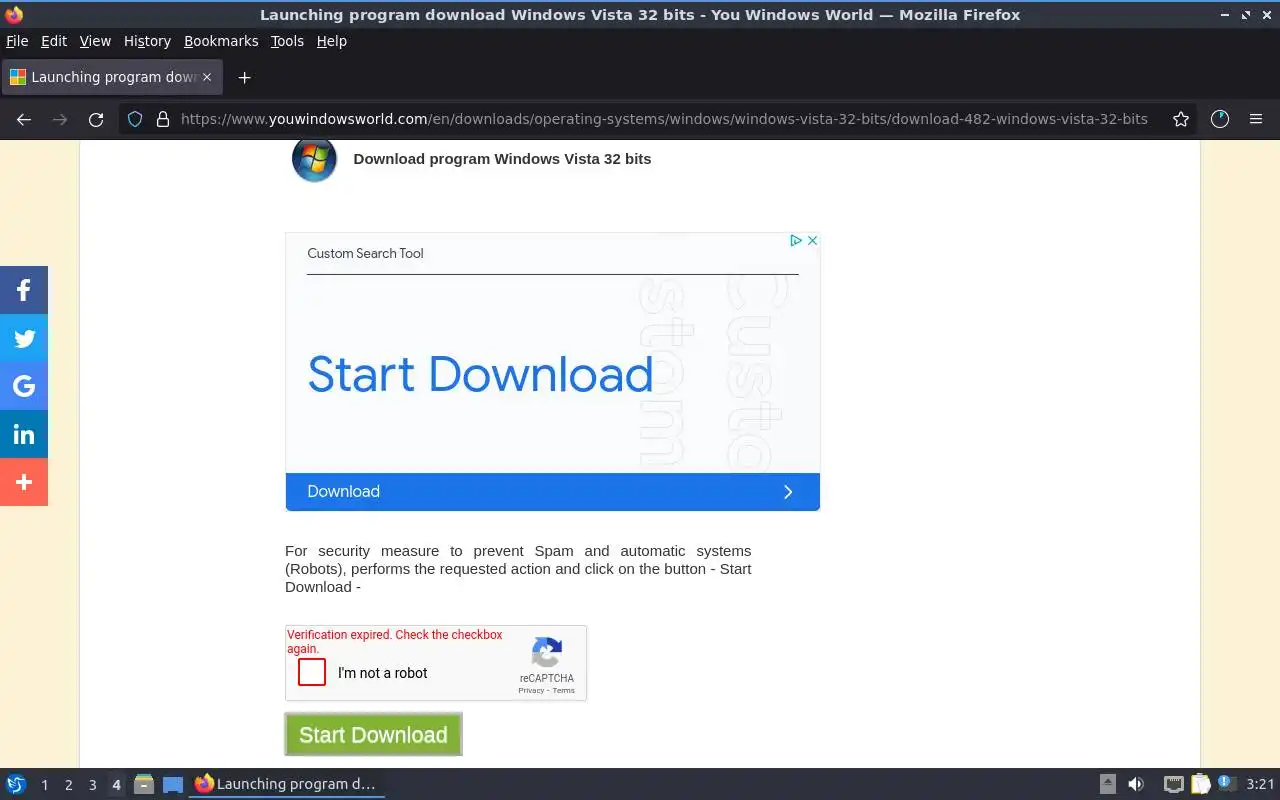Open the History menu
This screenshot has height=800, width=1280.
(x=147, y=41)
